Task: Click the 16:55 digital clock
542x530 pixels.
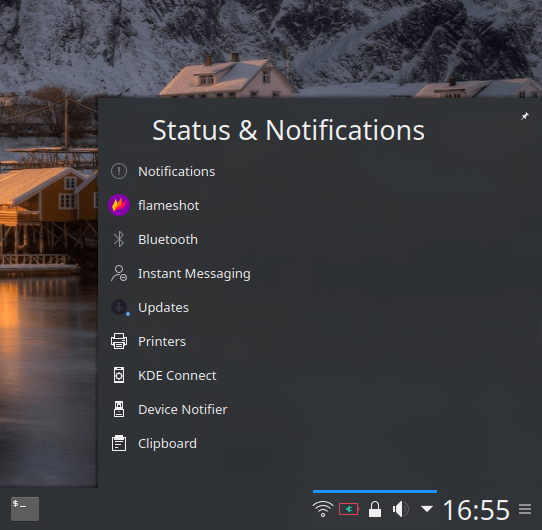Action: (476, 510)
